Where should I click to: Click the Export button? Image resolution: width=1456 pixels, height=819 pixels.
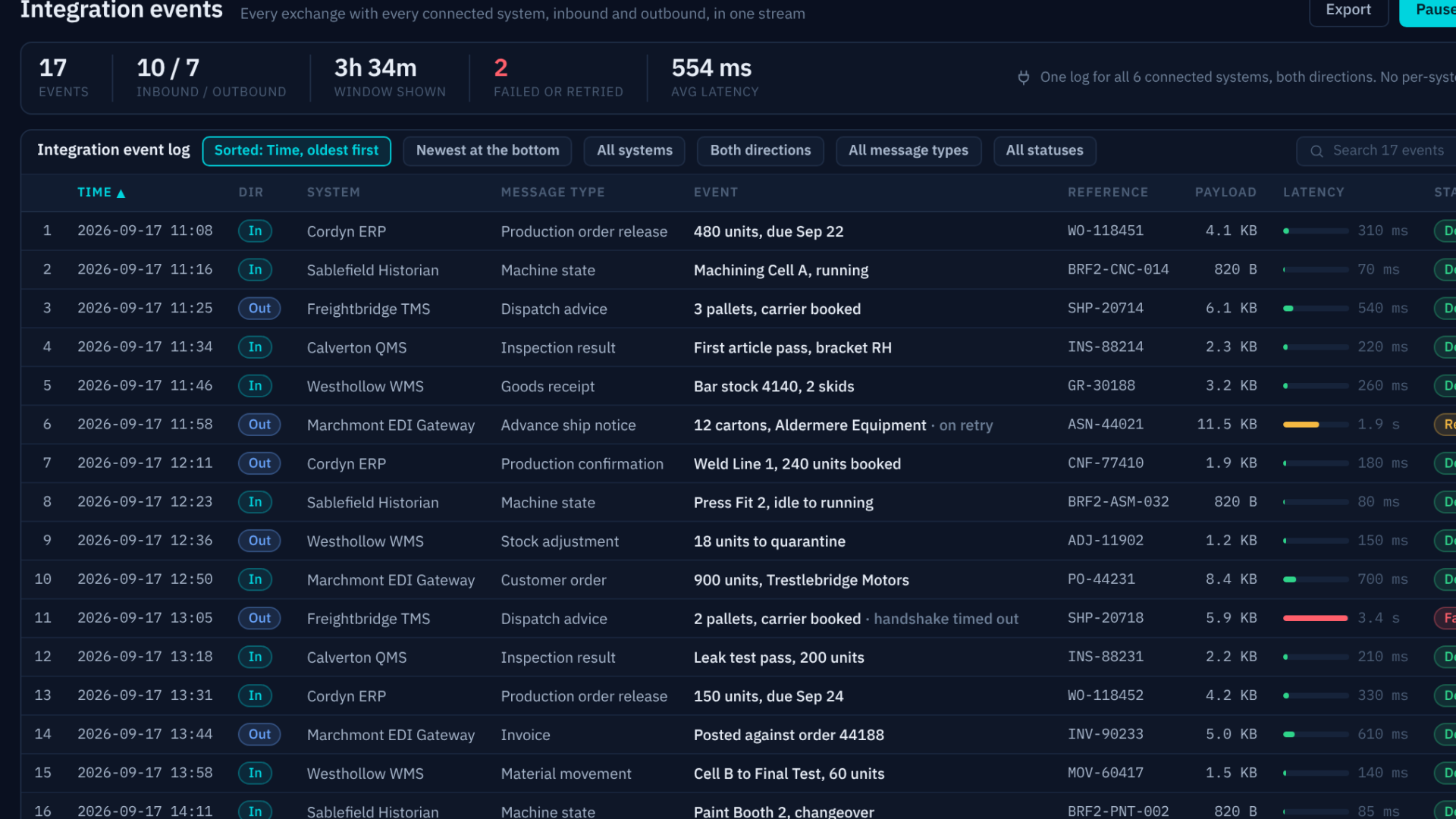pos(1348,10)
